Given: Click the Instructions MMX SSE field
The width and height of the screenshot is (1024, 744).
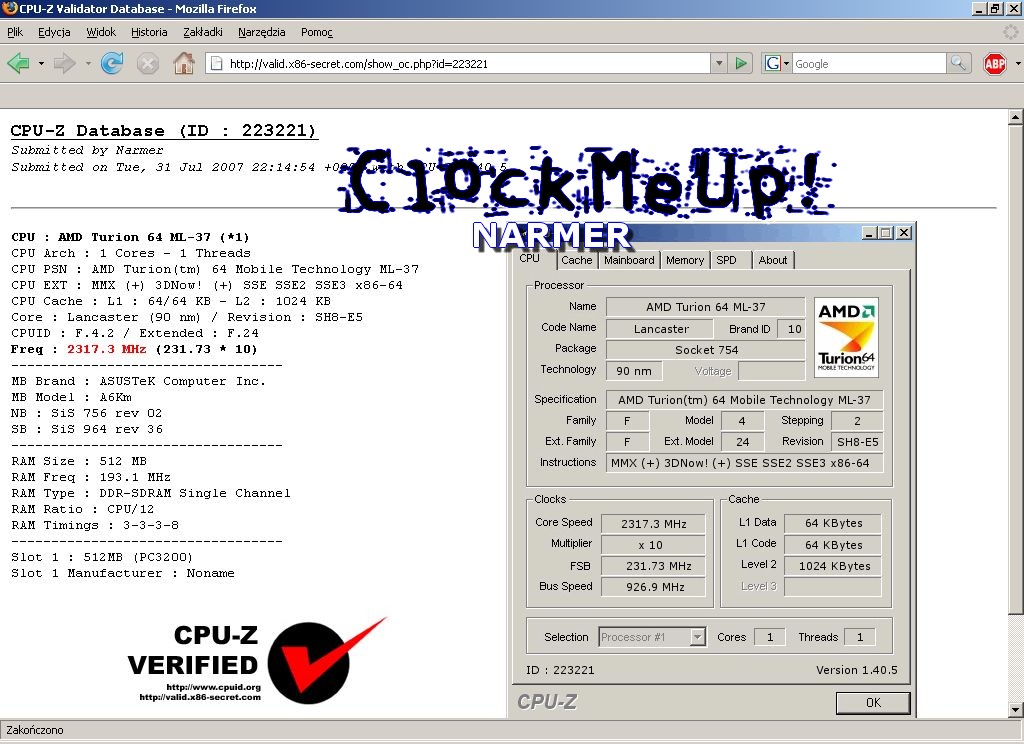Looking at the screenshot, I should pyautogui.click(x=744, y=462).
